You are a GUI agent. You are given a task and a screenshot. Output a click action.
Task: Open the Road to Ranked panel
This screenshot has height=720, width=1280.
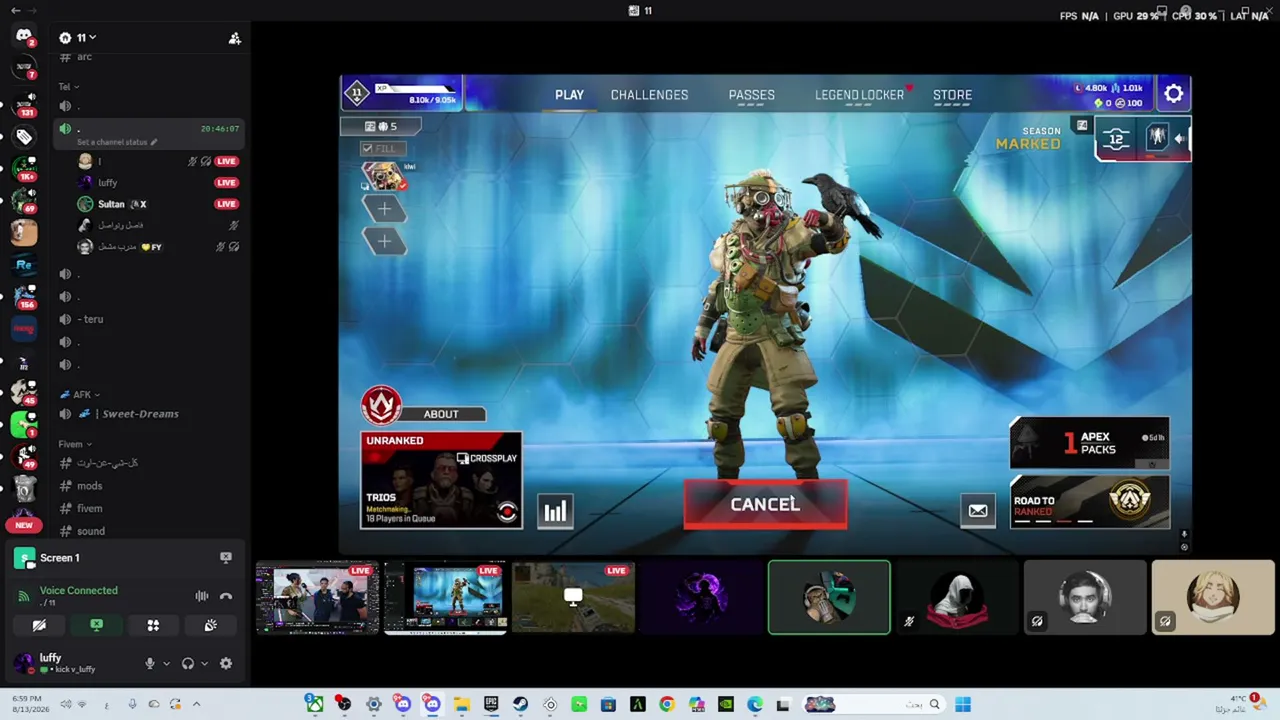pyautogui.click(x=1089, y=502)
